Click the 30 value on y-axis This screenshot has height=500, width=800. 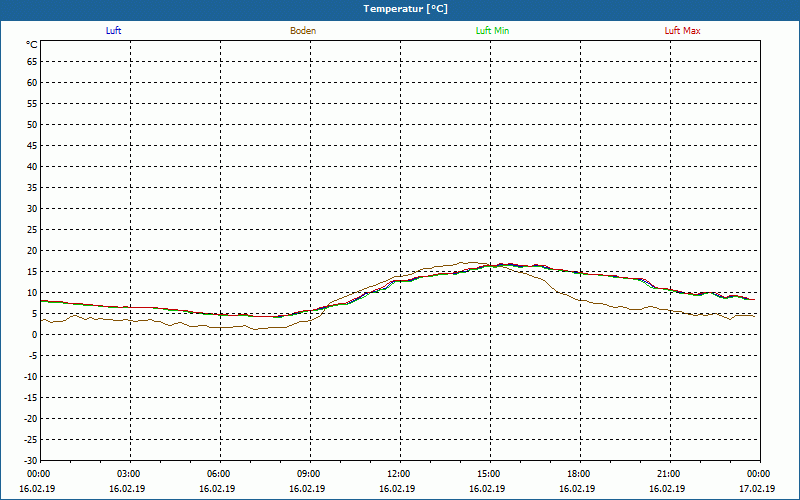32,209
